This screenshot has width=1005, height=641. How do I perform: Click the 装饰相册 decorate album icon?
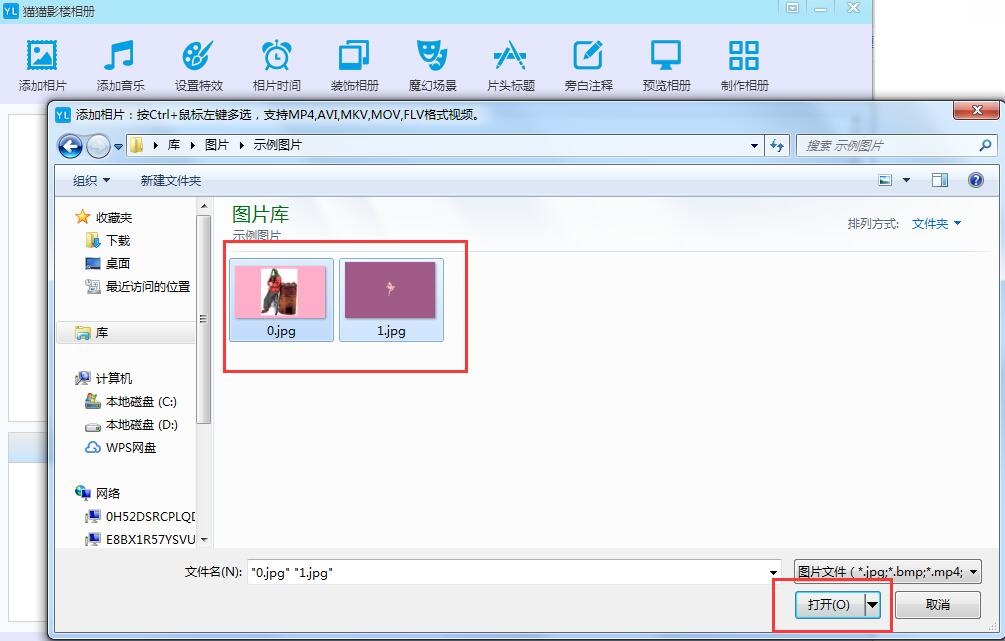coord(354,56)
